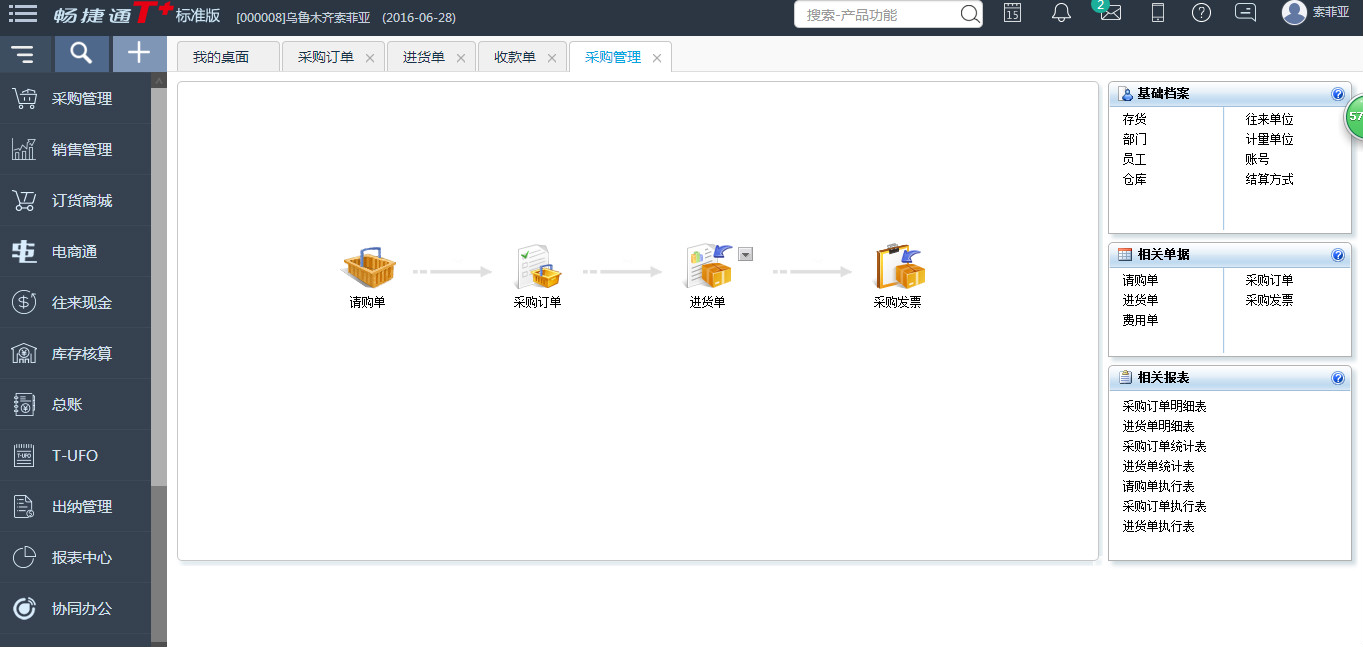
Task: Click the 报表中心 pie chart icon
Action: 24,557
